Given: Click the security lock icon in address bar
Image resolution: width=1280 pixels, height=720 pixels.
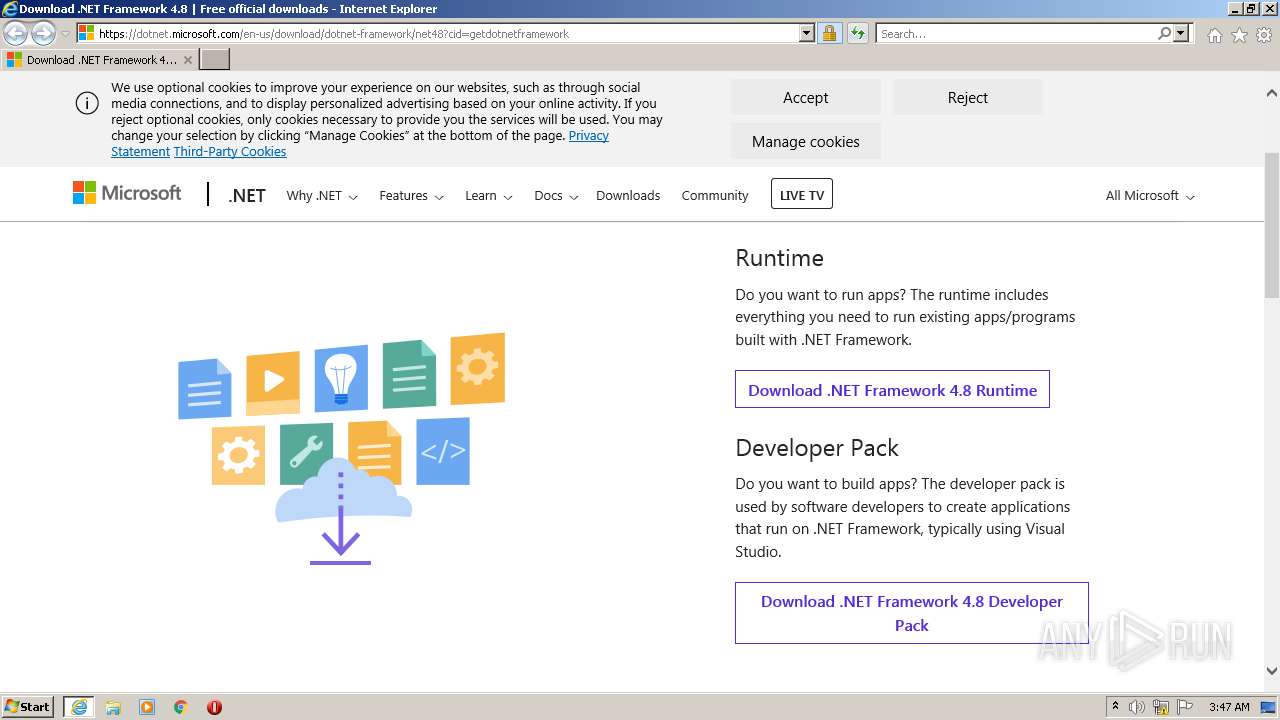Looking at the screenshot, I should [x=829, y=34].
